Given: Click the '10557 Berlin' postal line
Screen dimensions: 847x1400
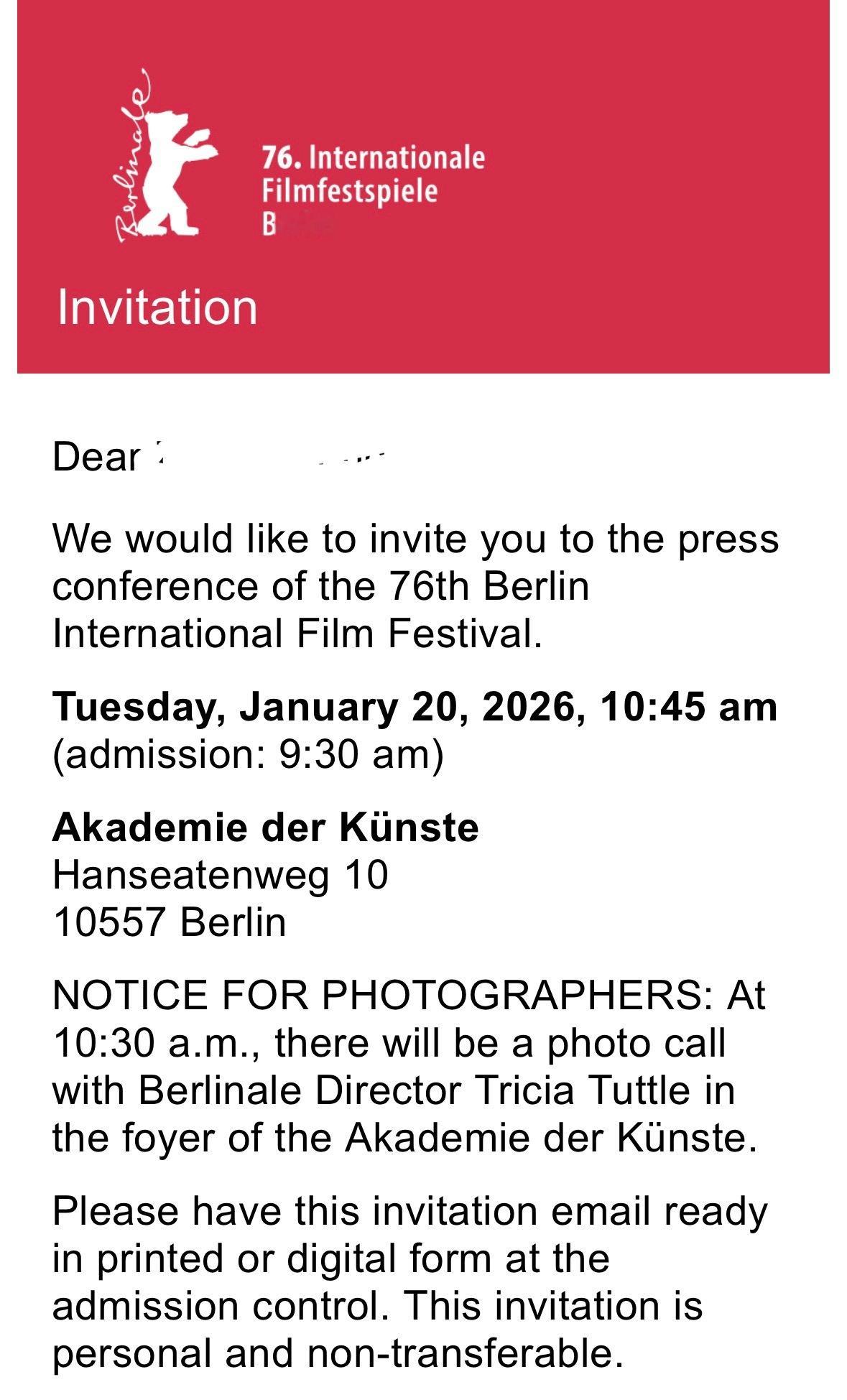Looking at the screenshot, I should [170, 922].
